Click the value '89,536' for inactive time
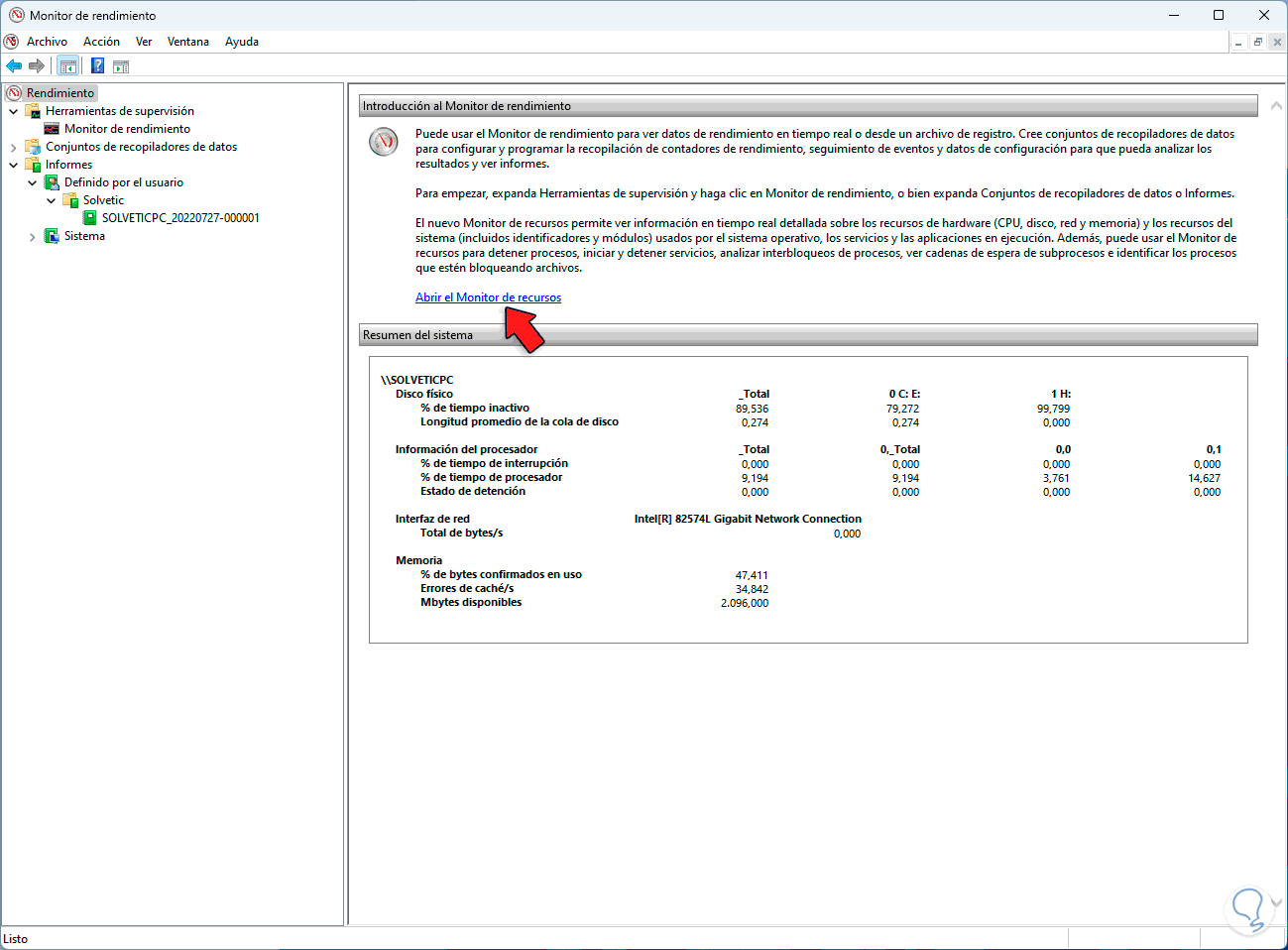Image resolution: width=1288 pixels, height=950 pixels. click(752, 409)
